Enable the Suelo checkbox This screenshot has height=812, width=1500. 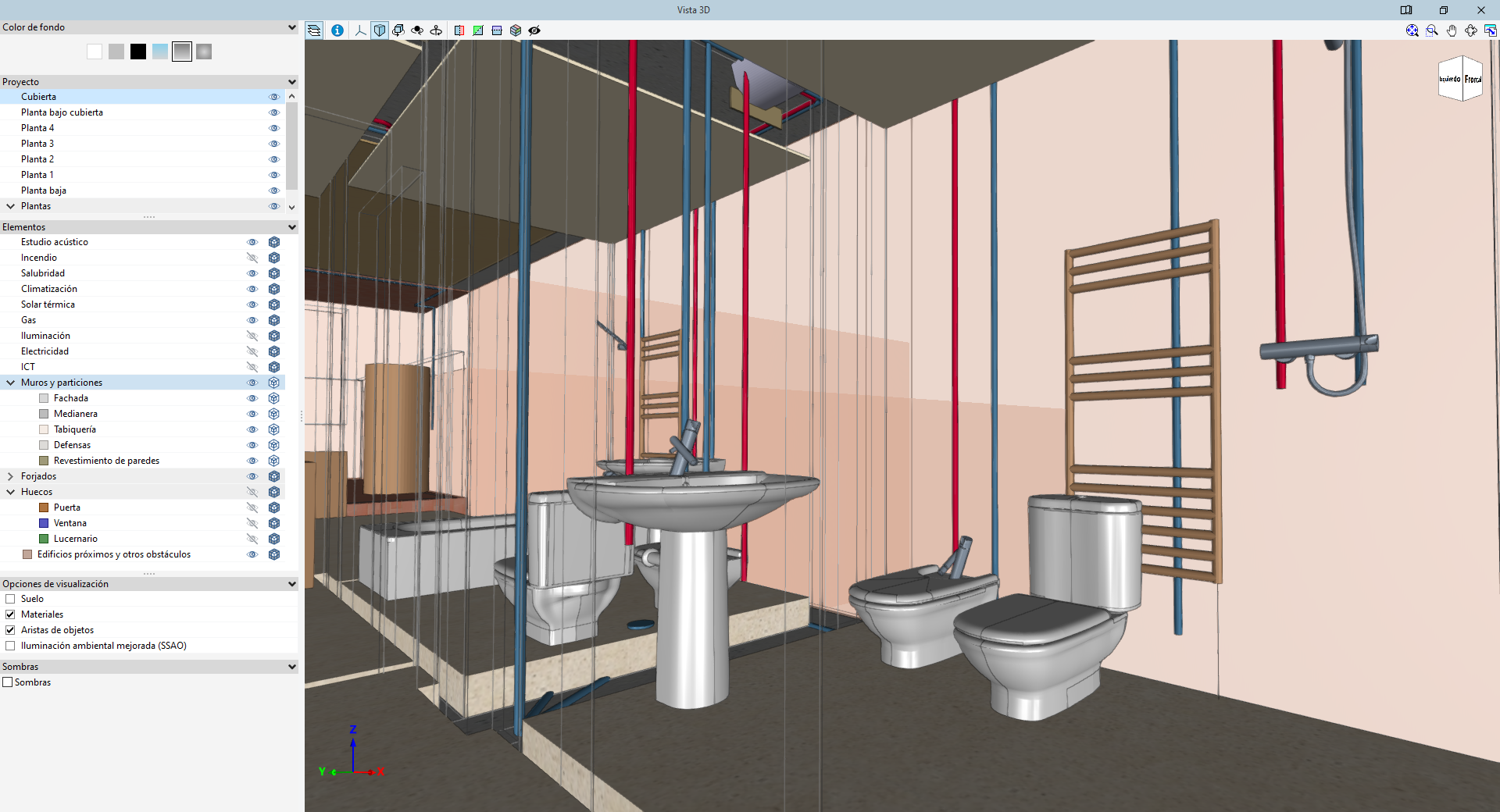[x=10, y=599]
